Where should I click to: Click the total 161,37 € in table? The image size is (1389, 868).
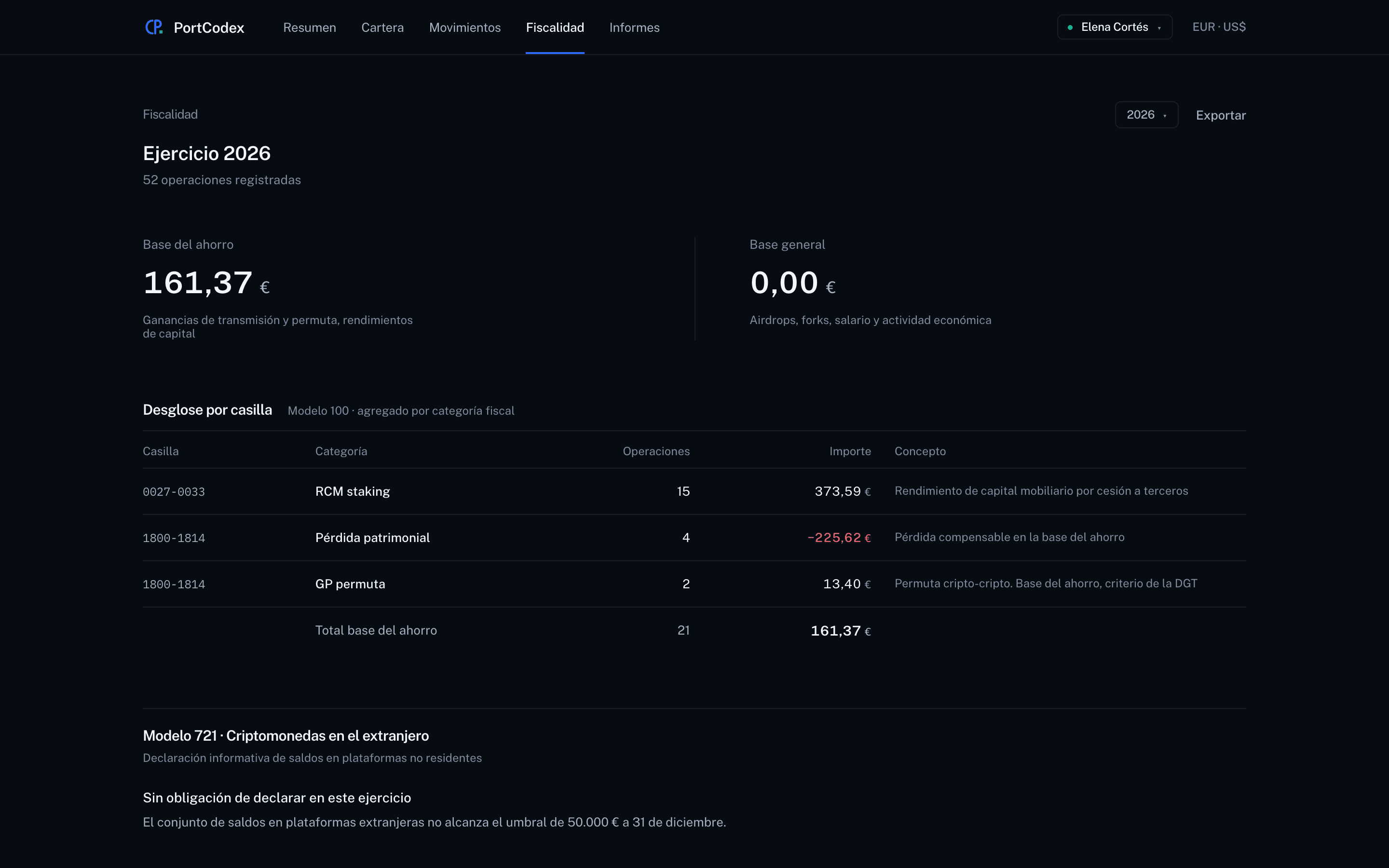(841, 631)
